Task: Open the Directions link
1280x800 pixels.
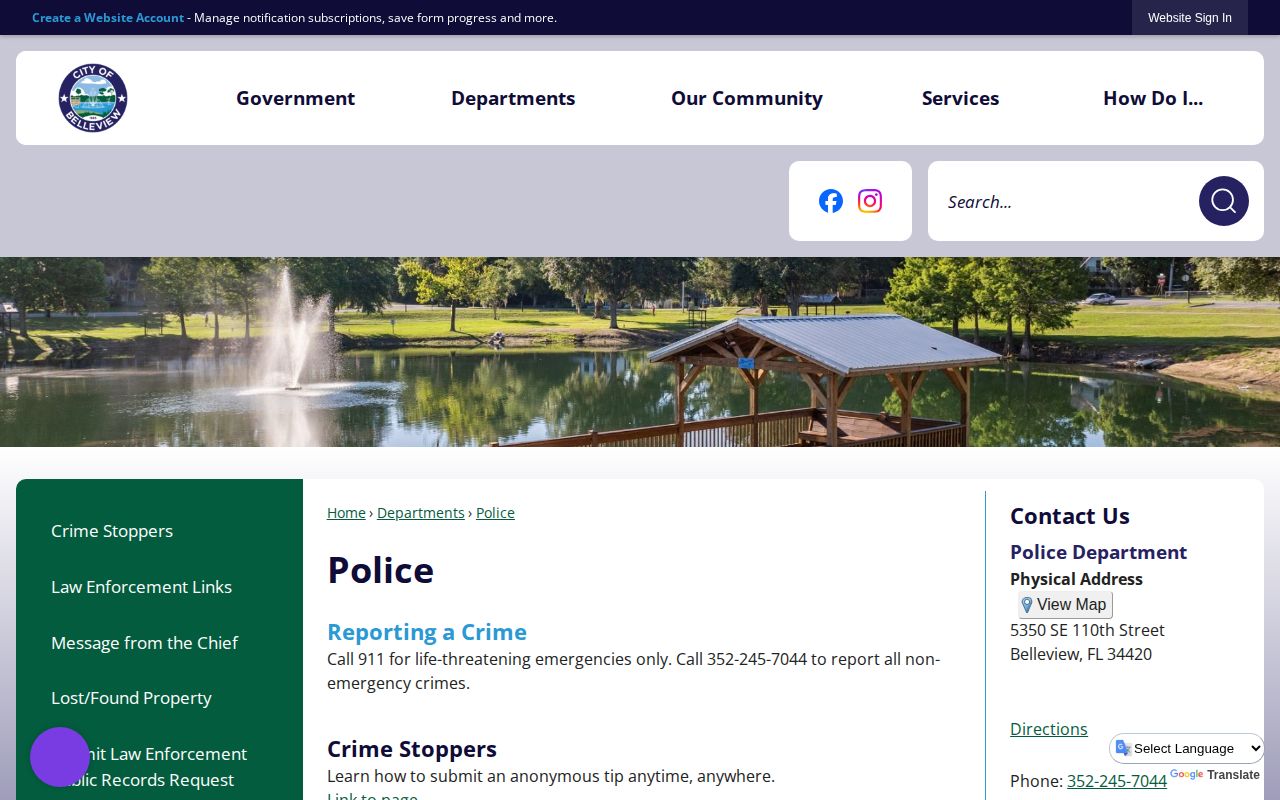Action: click(x=1049, y=729)
